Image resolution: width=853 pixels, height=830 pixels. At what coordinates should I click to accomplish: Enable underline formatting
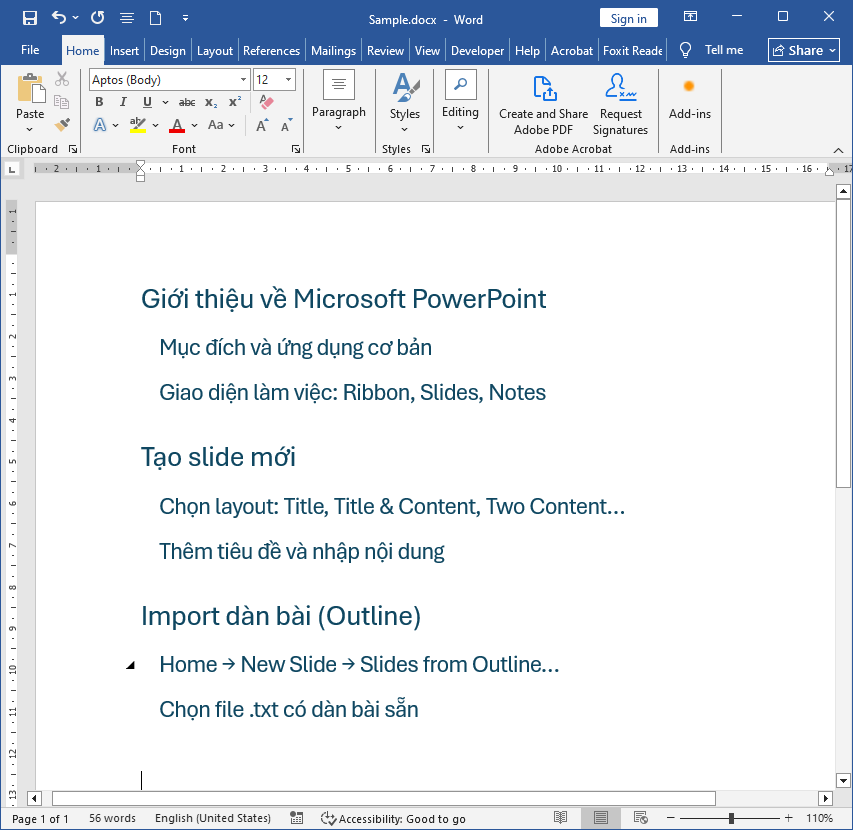point(146,101)
